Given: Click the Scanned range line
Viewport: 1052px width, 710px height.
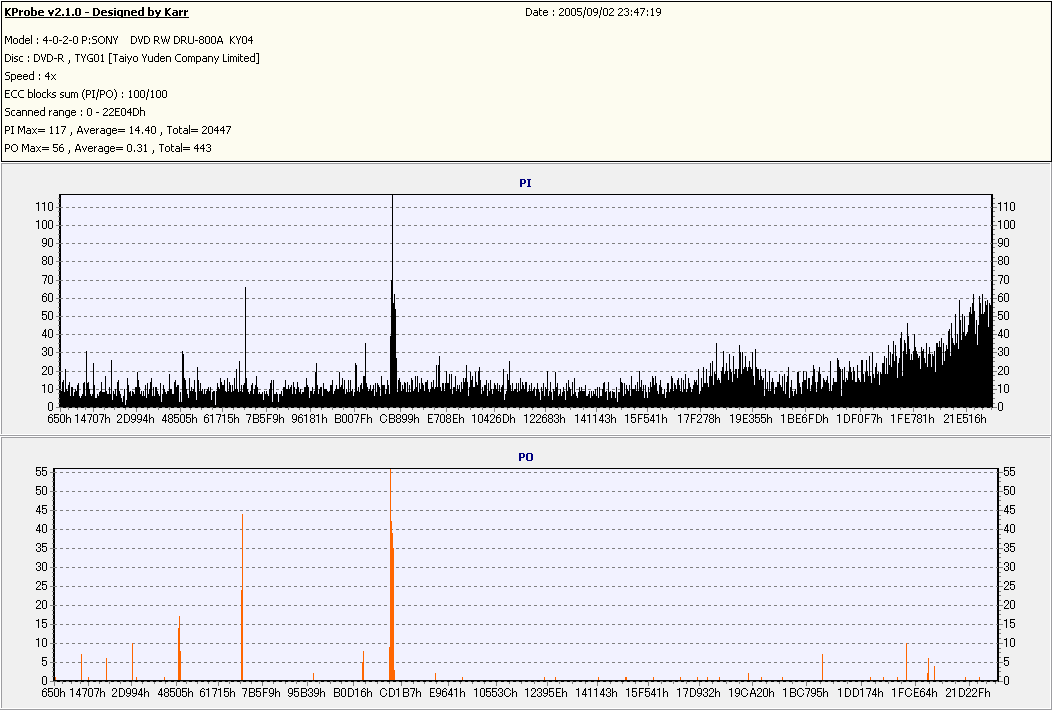Looking at the screenshot, I should click(x=75, y=112).
